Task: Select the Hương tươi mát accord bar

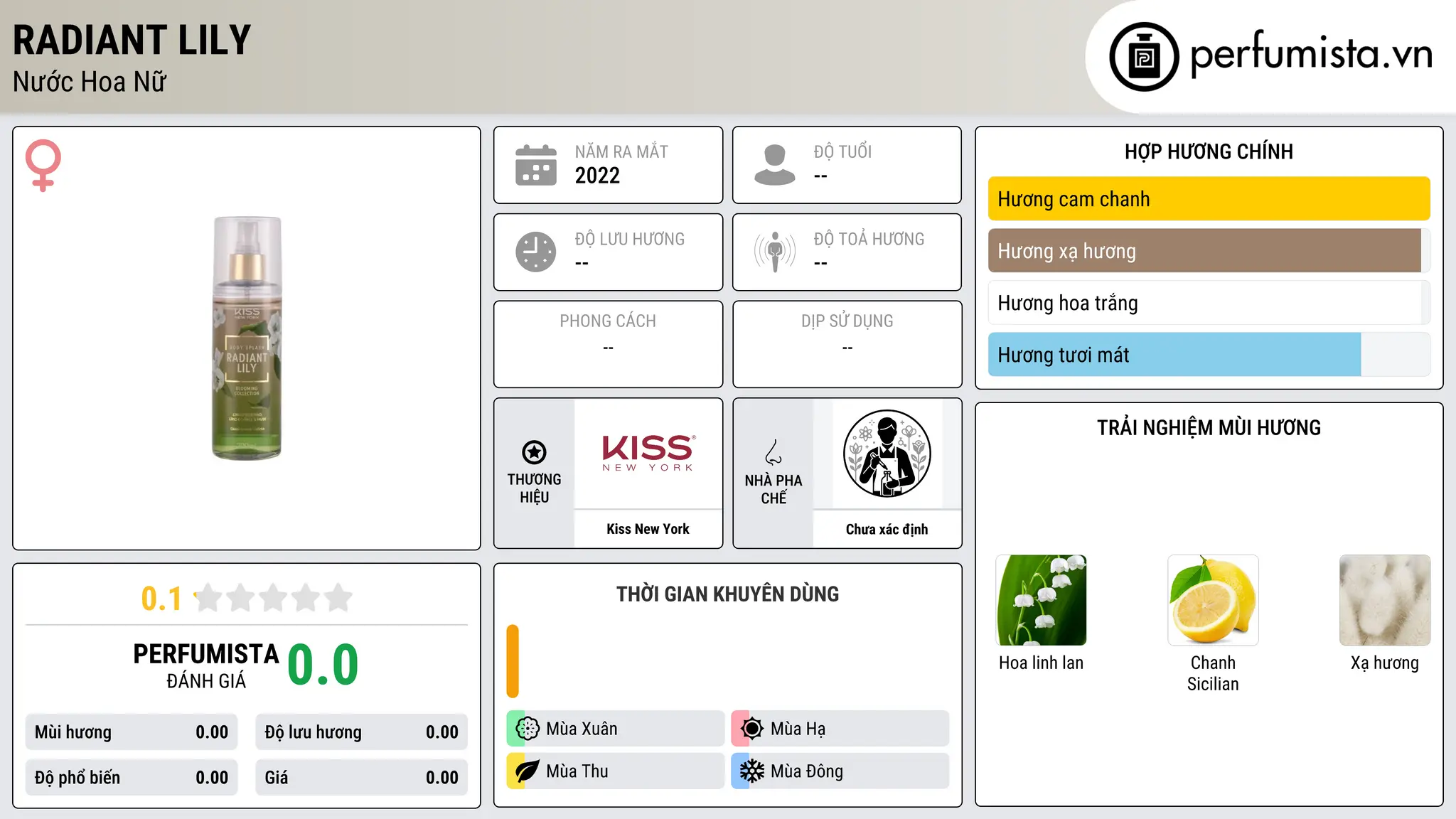Action: tap(1209, 355)
